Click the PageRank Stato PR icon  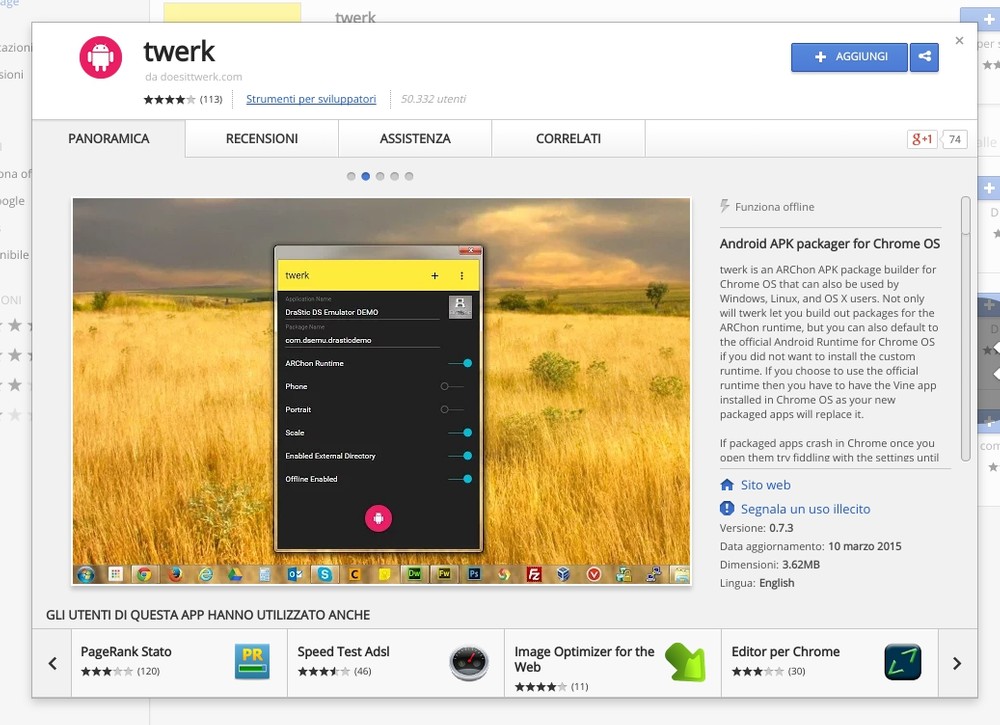click(253, 661)
